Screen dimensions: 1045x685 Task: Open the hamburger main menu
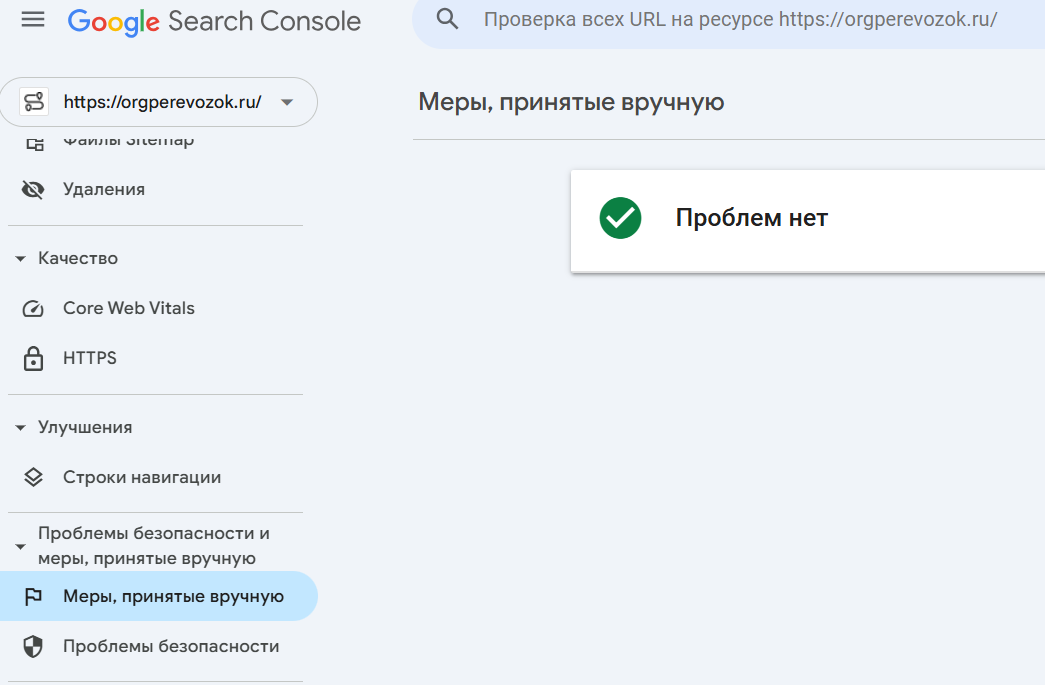33,20
